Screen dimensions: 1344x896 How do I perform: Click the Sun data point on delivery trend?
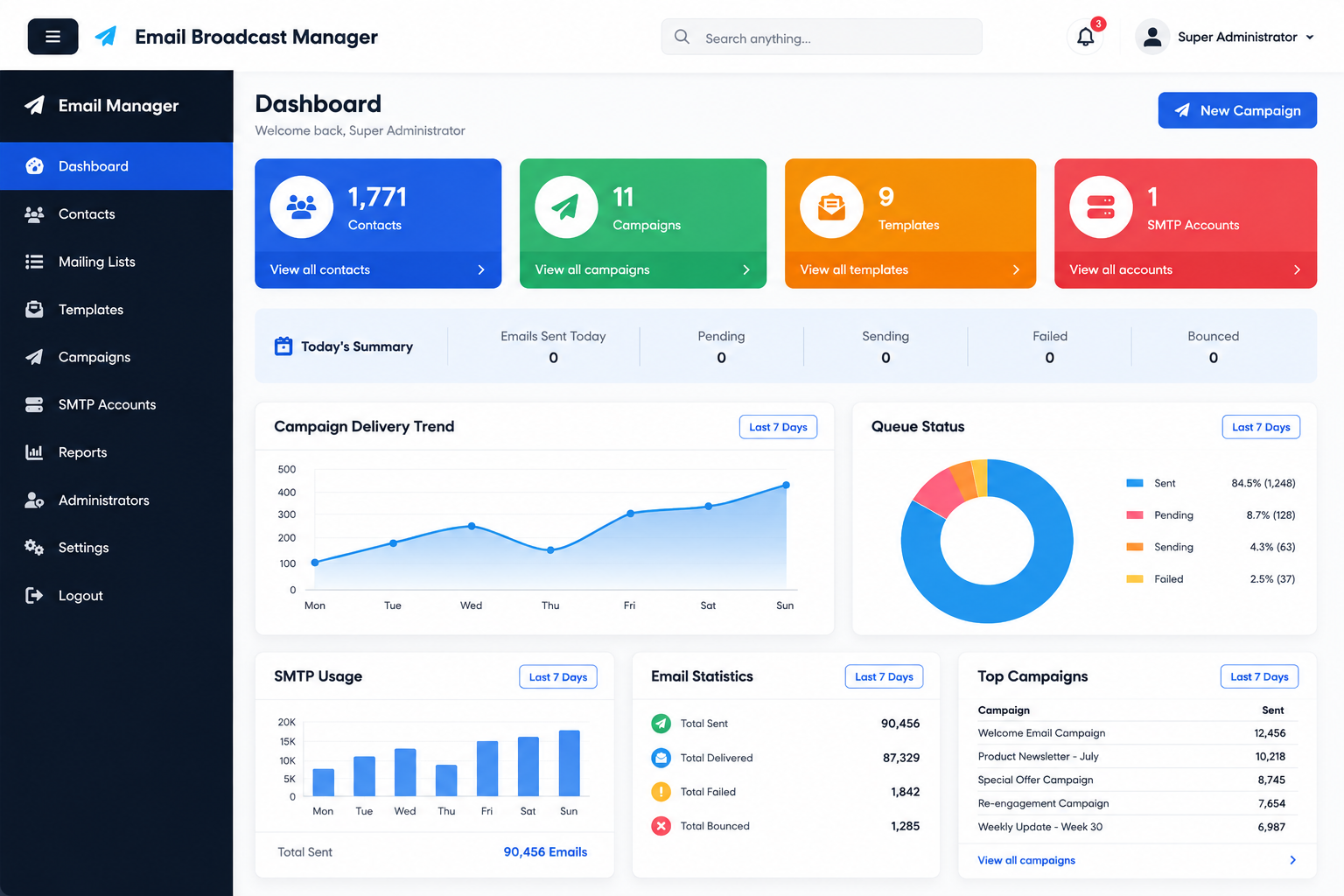786,485
